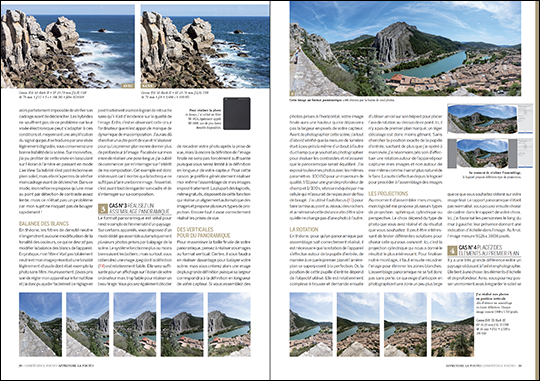Screen dimensions: 540x381
Task: Click the small number badge on the panorama's bottom-left corner
Action: point(292,93)
